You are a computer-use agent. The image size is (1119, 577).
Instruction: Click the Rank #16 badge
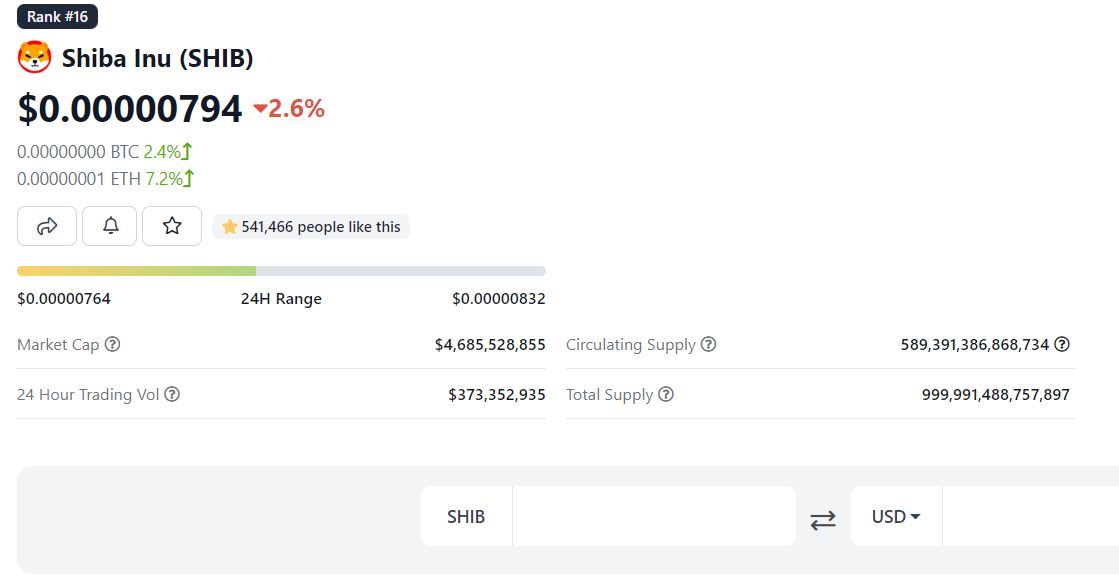click(57, 17)
